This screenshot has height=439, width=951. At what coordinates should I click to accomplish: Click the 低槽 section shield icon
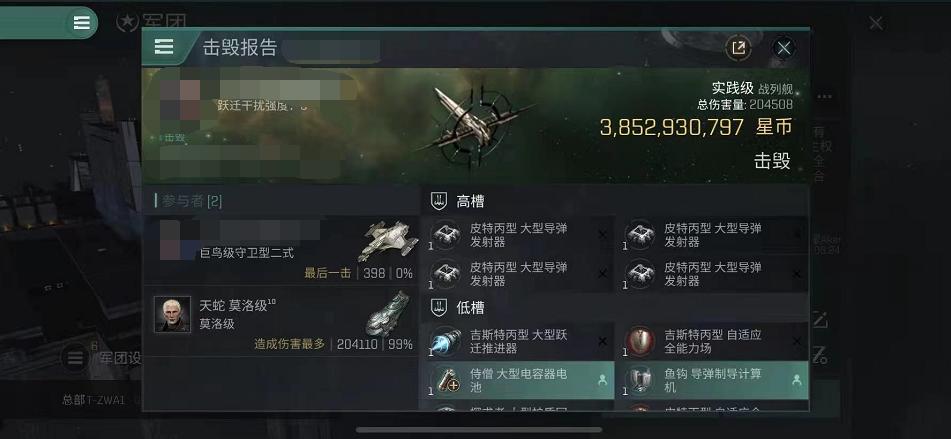(439, 307)
